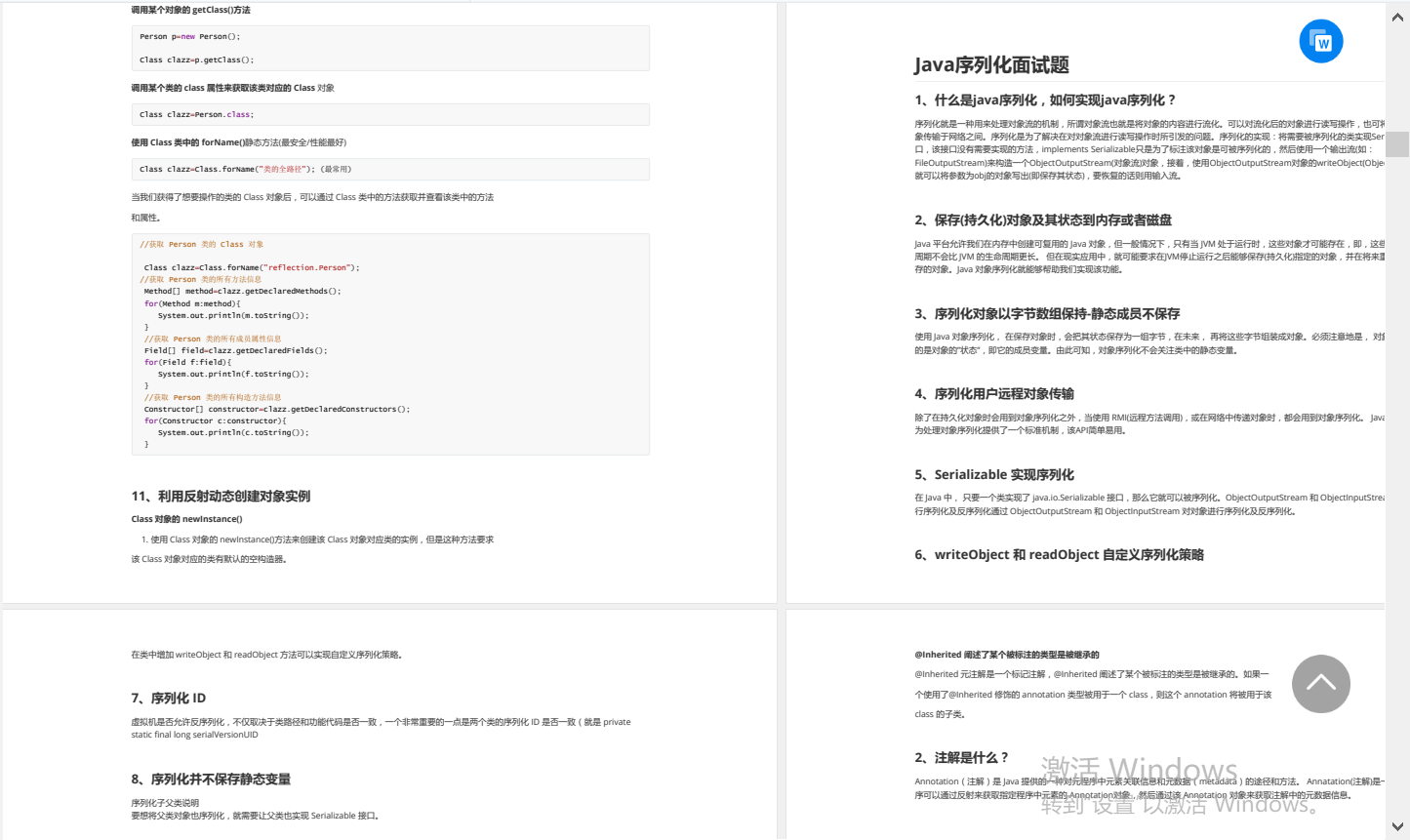Click comment "//获取 Person 类的所有构造方法信息"
1410x840 pixels.
213,397
